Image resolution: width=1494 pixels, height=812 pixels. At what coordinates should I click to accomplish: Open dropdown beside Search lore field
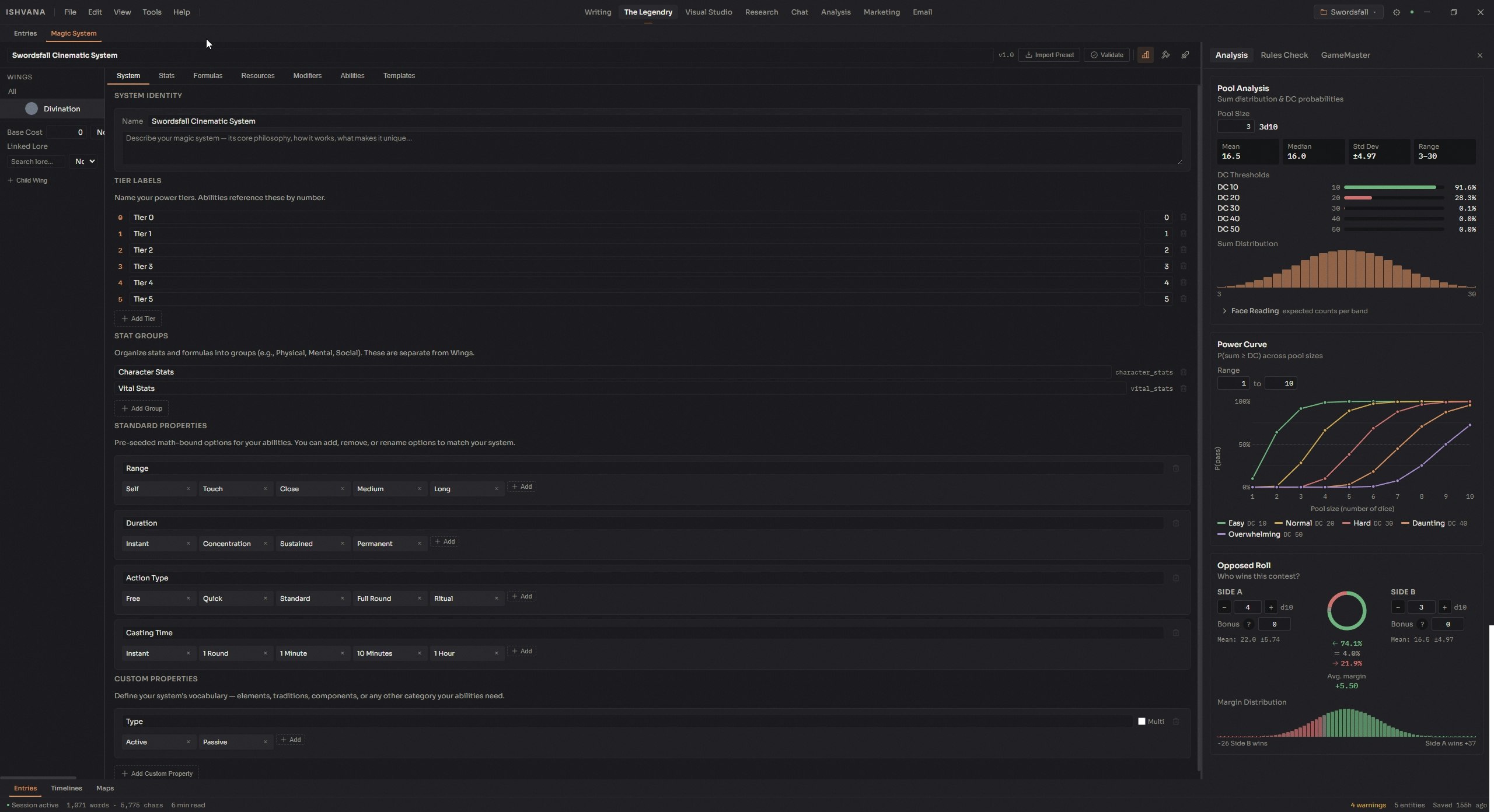[x=83, y=162]
